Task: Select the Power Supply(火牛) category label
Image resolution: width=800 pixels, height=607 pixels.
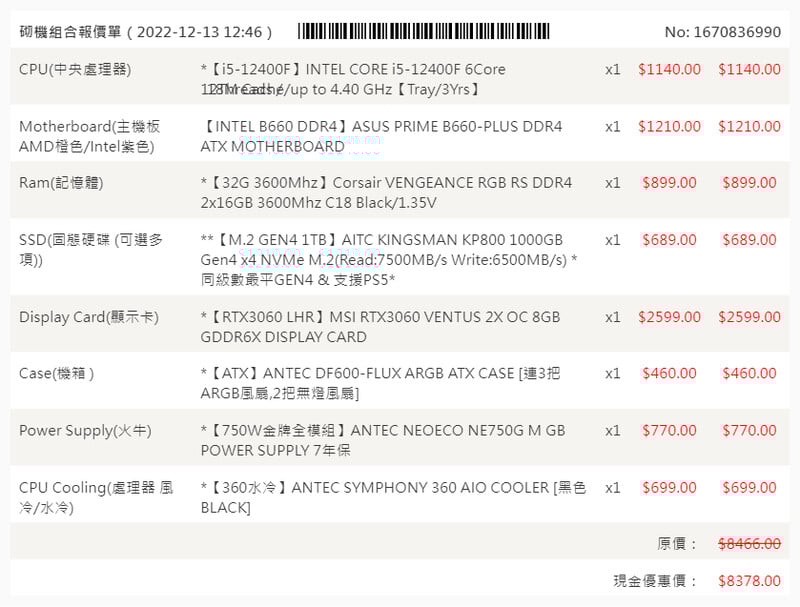Action: click(85, 431)
